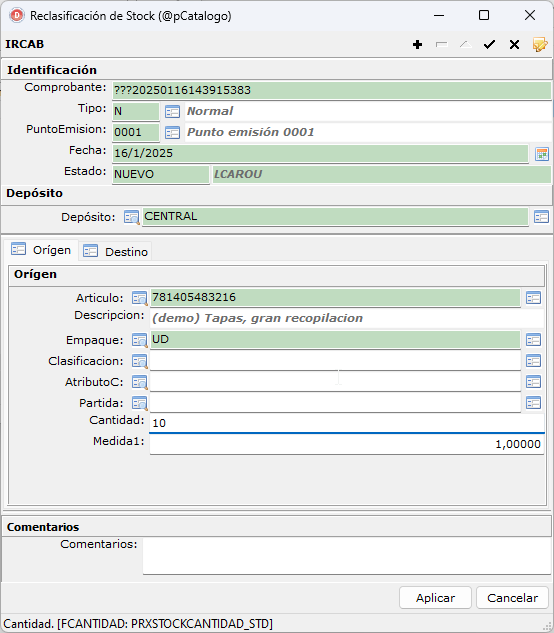Click the search icon beside AtributoC label

pos(140,382)
